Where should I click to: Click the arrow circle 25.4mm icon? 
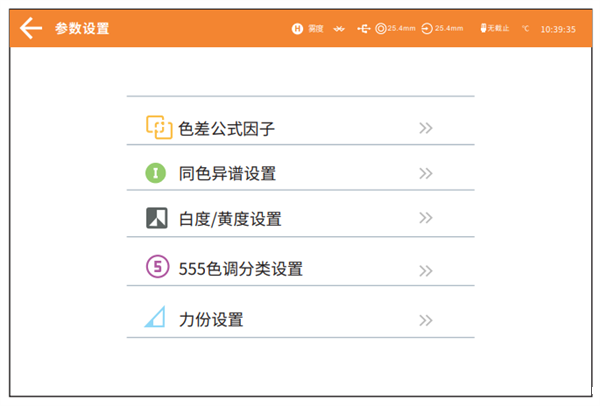tap(428, 29)
